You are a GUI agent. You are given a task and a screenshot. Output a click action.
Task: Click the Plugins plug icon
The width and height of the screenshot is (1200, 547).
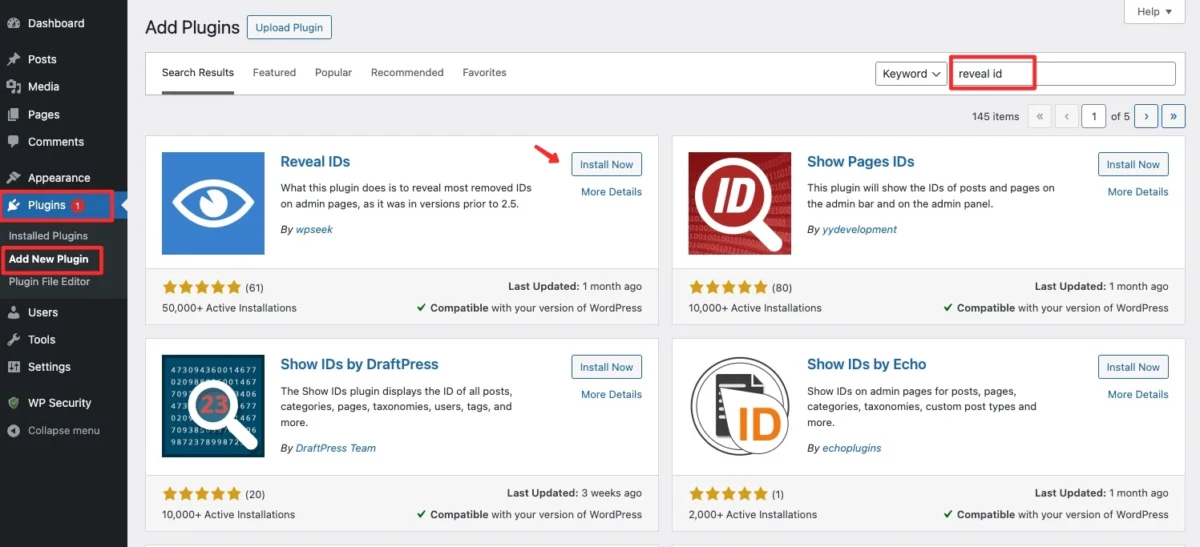13,205
